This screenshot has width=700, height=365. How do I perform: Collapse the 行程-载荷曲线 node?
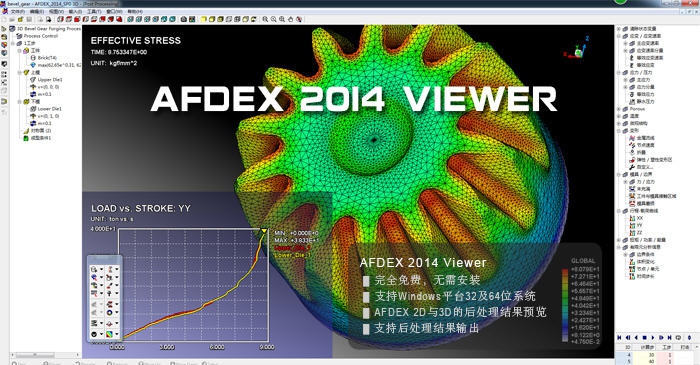tap(619, 211)
